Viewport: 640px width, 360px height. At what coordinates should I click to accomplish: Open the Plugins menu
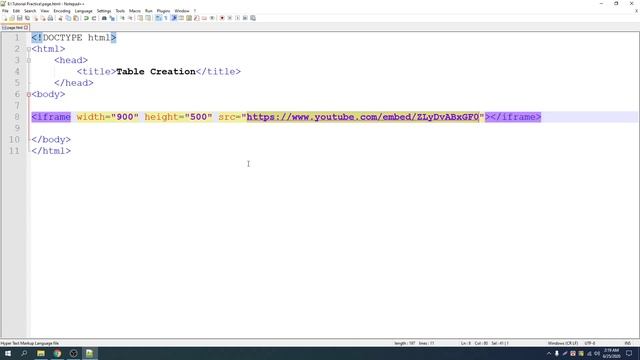(x=163, y=11)
